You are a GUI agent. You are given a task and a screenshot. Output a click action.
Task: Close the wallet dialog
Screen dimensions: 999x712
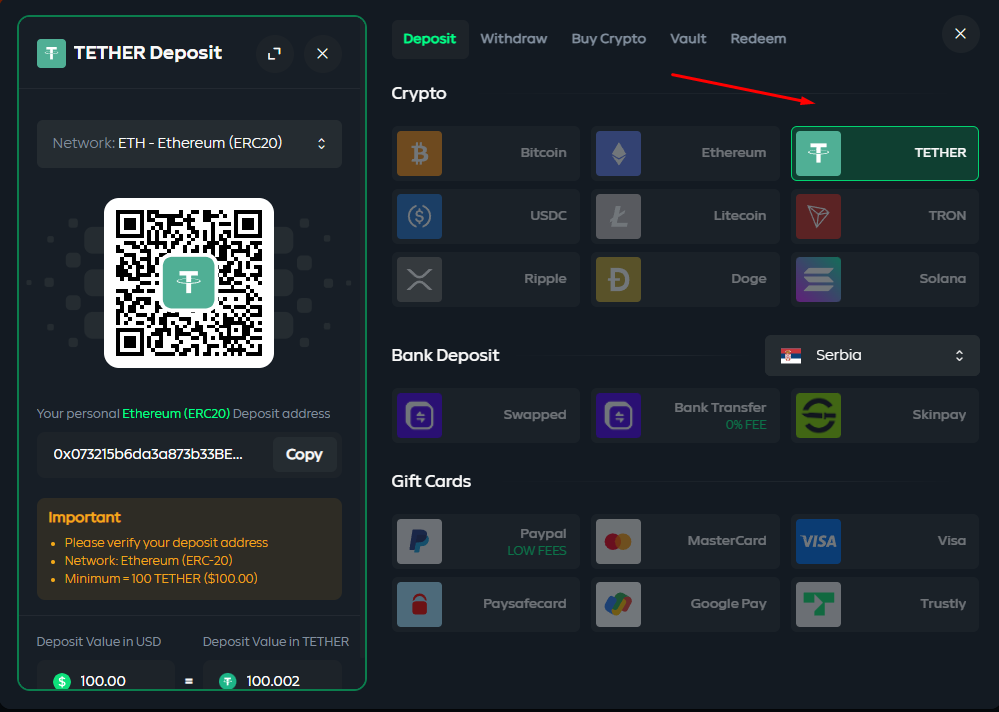tap(960, 34)
